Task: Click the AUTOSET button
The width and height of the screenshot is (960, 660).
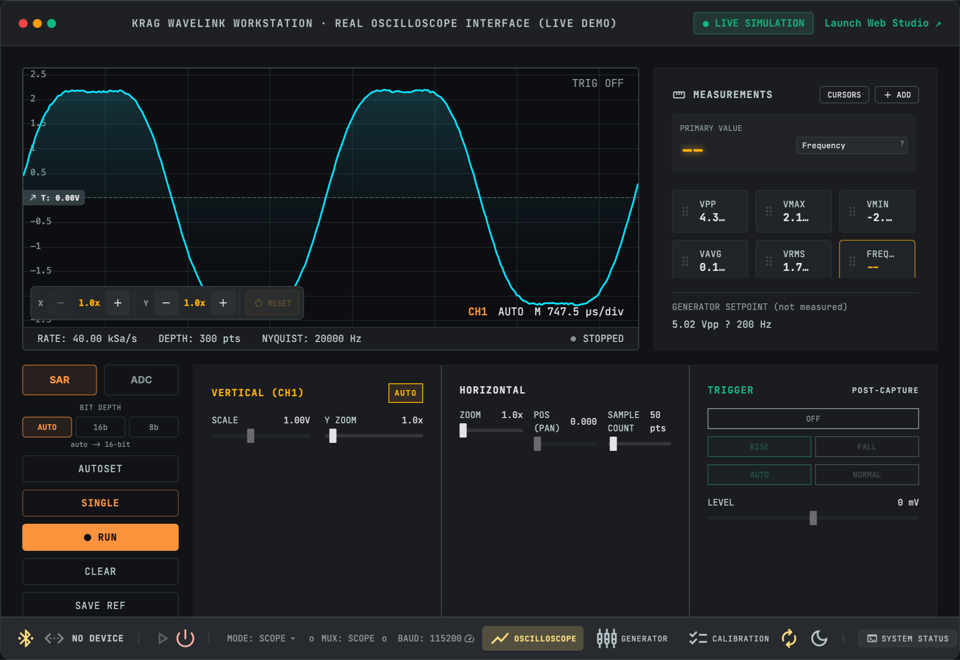Action: pos(100,469)
